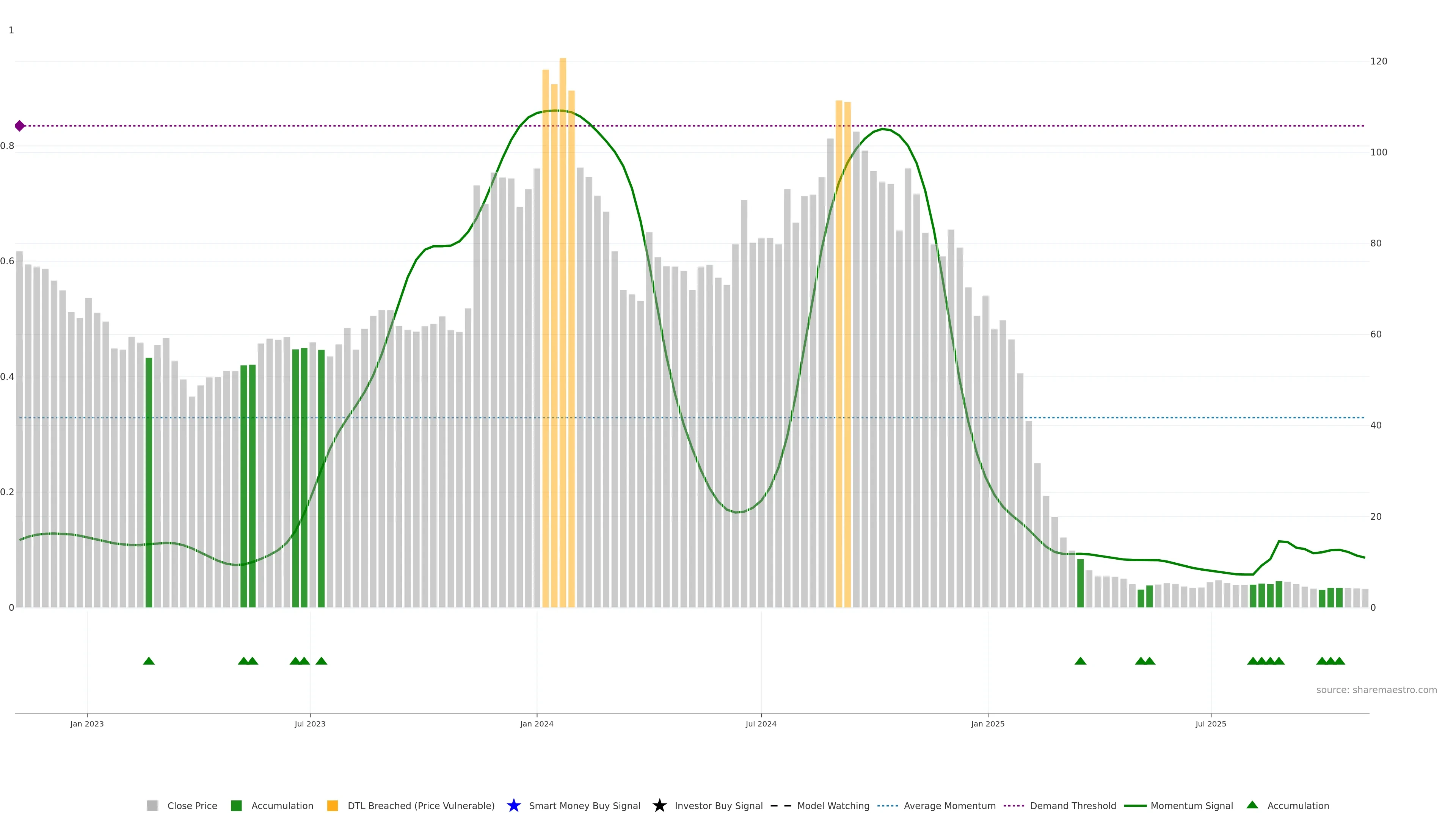Click the Jul 2025 axis label
Screen dimensions: 1456x819
coord(1211,723)
